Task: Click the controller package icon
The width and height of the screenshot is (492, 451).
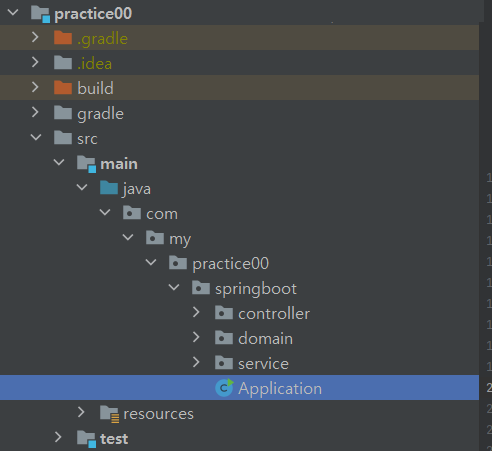Action: click(x=224, y=313)
